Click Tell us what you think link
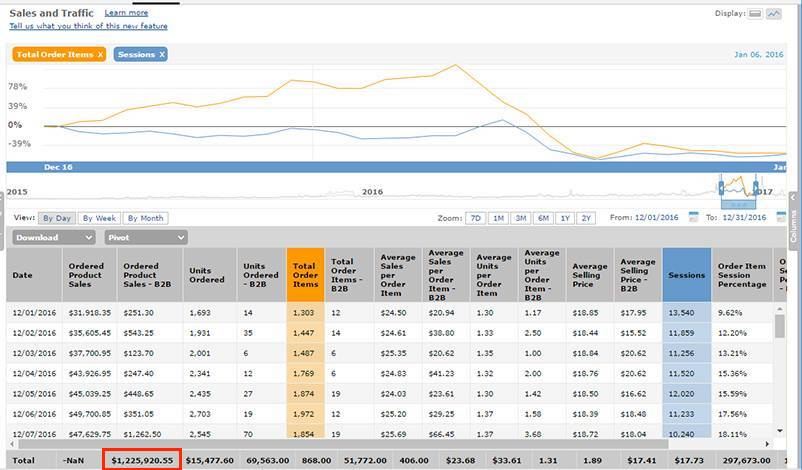The image size is (802, 470). tap(88, 26)
